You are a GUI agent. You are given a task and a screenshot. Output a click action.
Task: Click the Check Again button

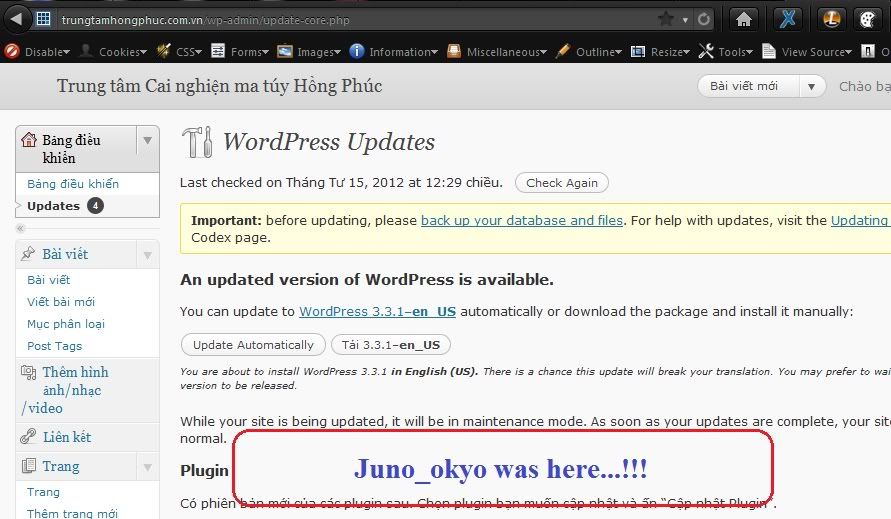coord(561,183)
